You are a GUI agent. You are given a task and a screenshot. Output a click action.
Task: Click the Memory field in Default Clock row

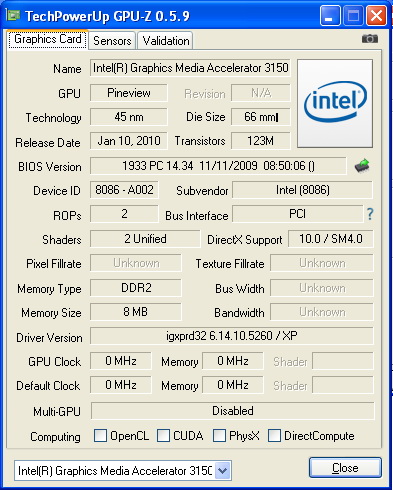point(233,385)
